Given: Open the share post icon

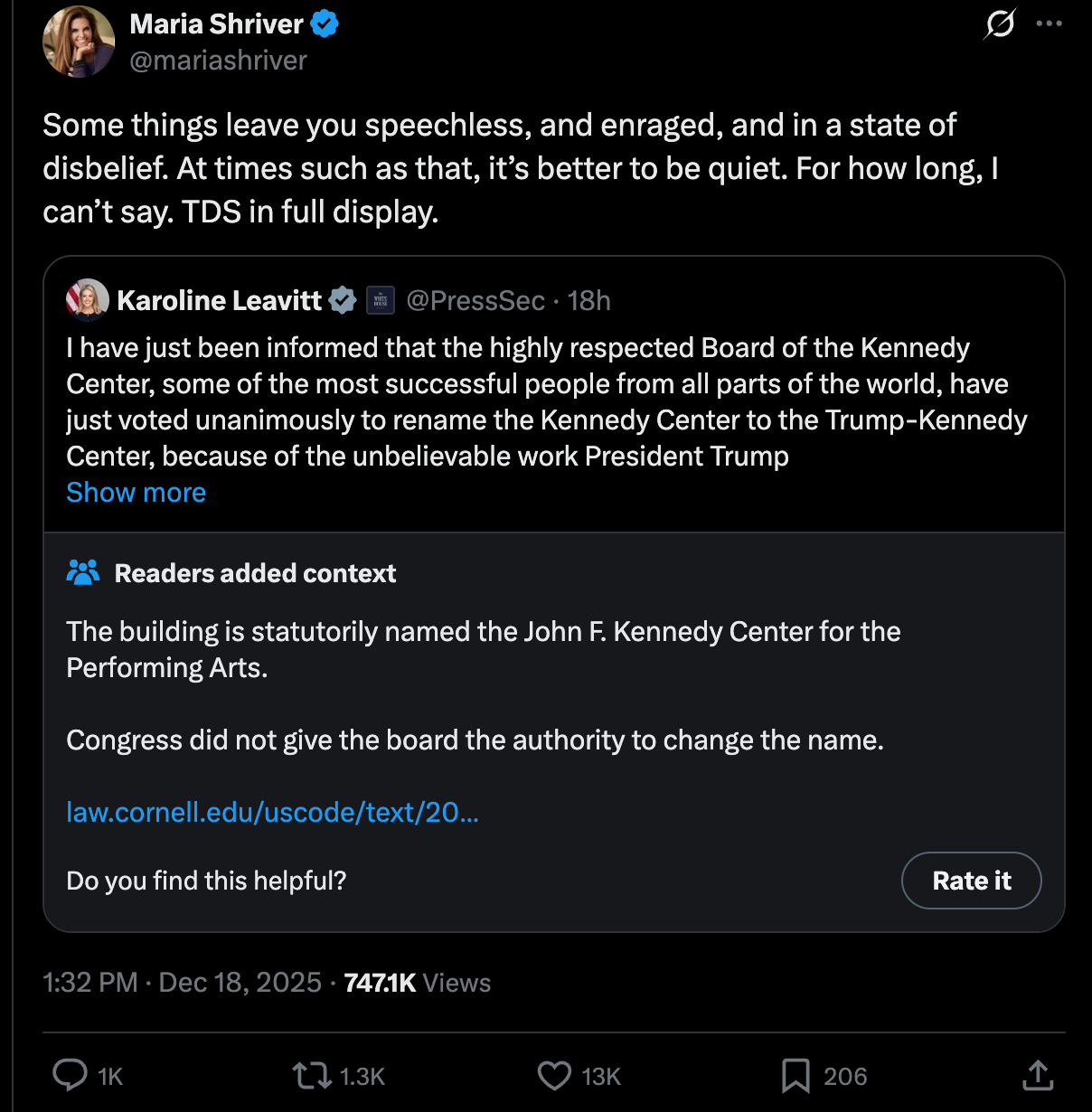Looking at the screenshot, I should pos(1039,1075).
